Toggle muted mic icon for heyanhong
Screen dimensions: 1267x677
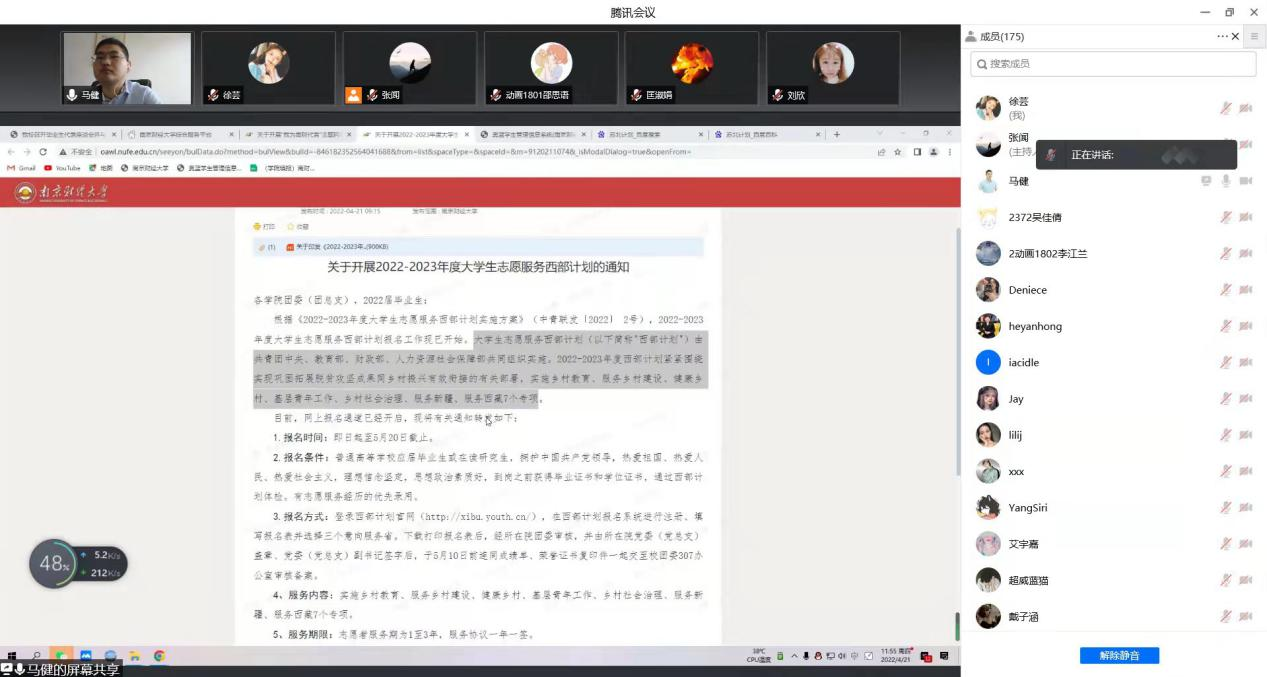point(1226,326)
